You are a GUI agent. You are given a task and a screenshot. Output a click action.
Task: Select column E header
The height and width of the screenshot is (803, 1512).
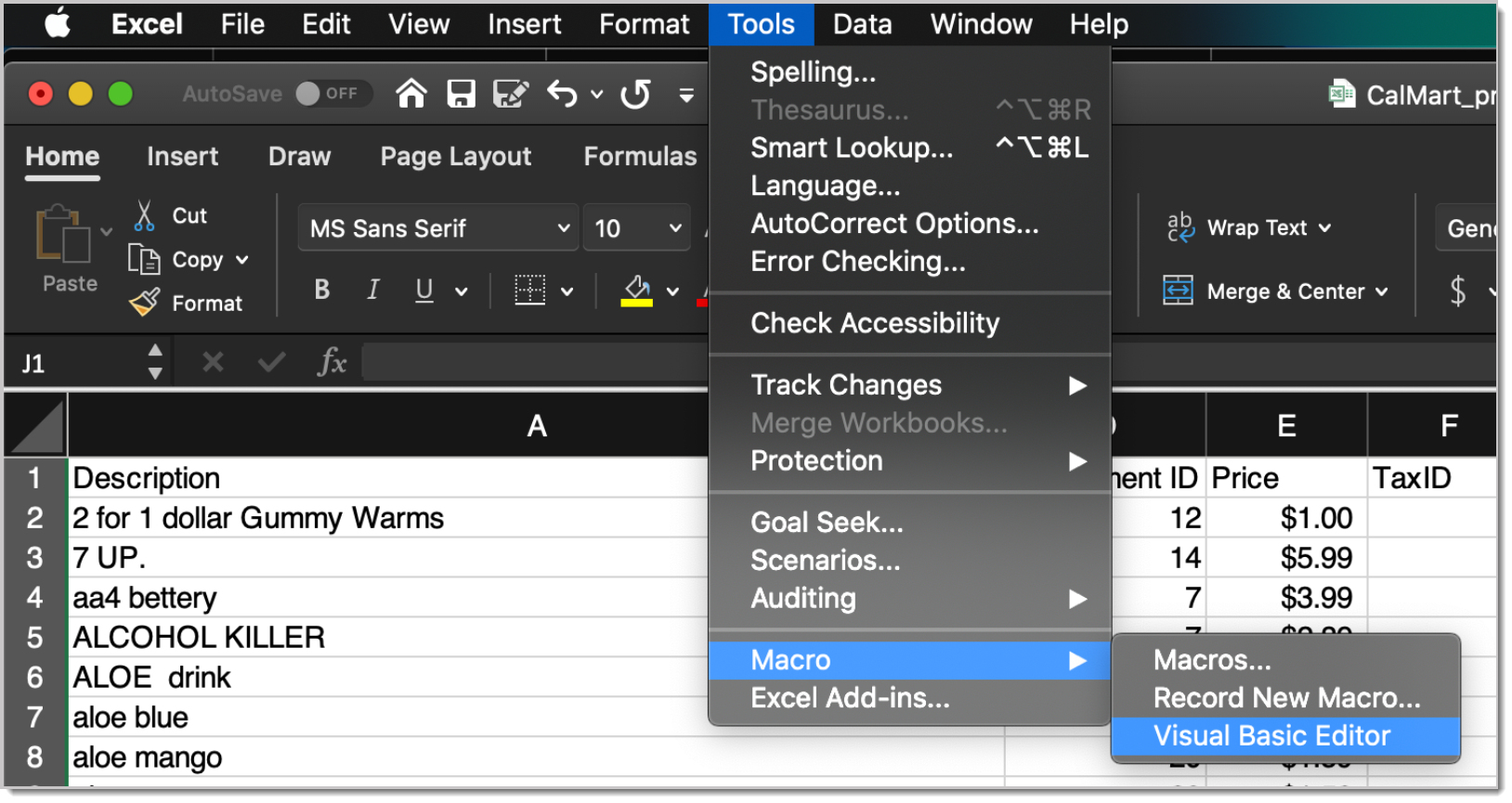point(1286,426)
